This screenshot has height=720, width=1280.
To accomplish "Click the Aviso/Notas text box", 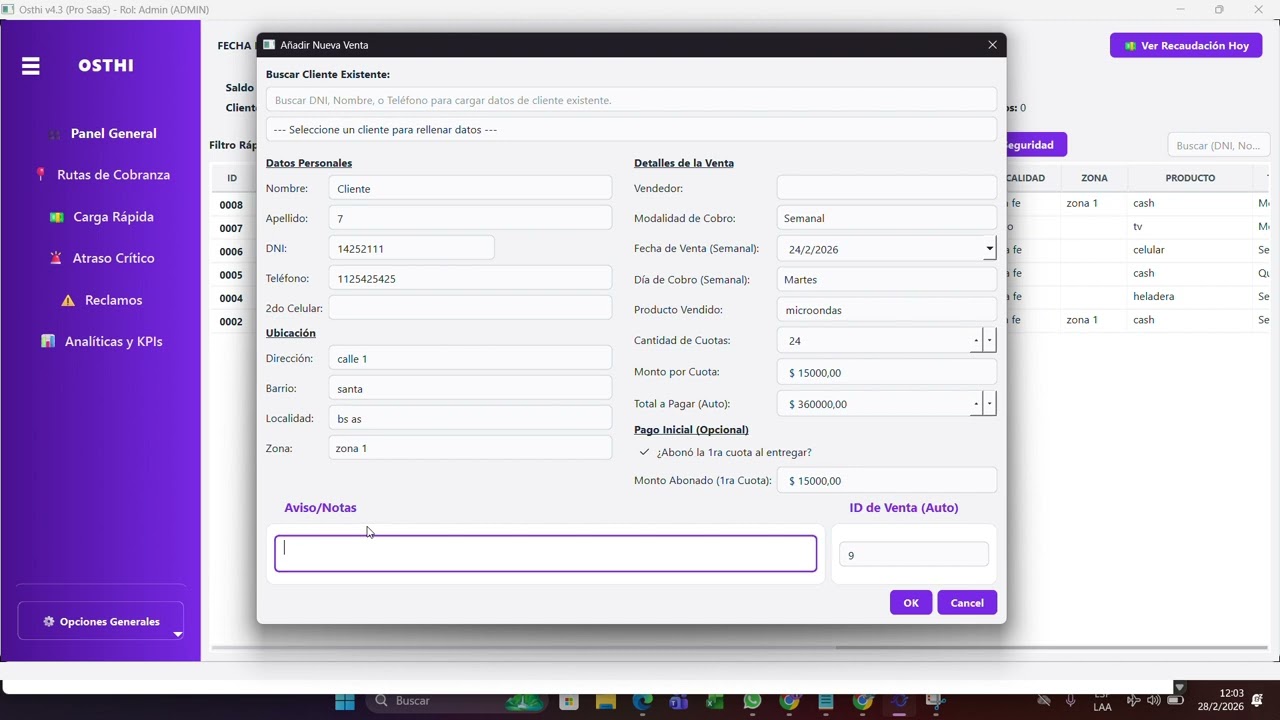I will coord(545,554).
